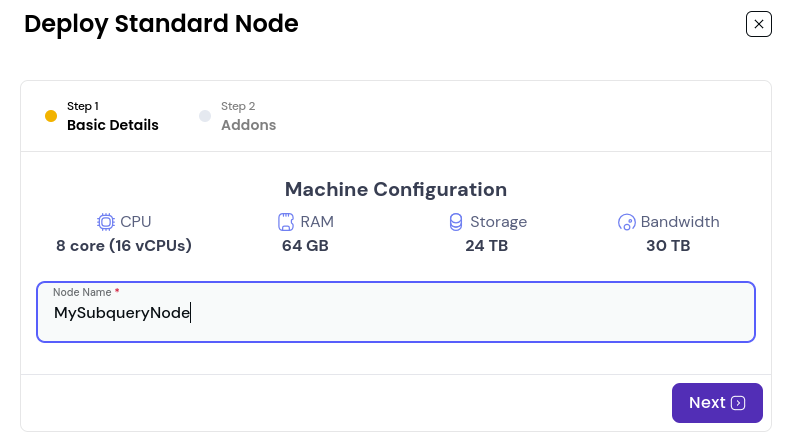Viewport: 791px width, 447px height.
Task: Click the Storage database icon
Action: click(x=456, y=222)
